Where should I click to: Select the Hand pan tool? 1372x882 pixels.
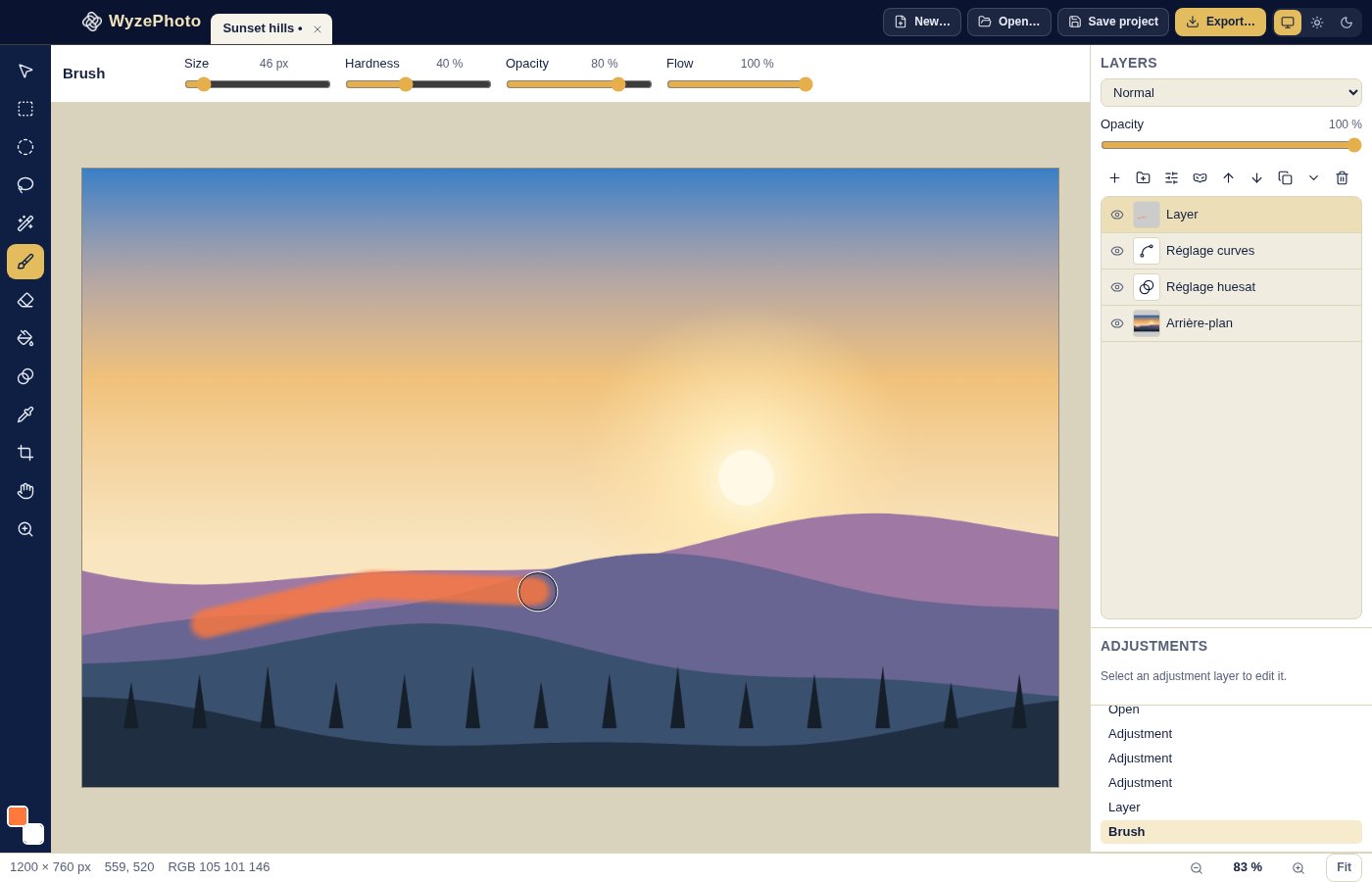tap(25, 491)
